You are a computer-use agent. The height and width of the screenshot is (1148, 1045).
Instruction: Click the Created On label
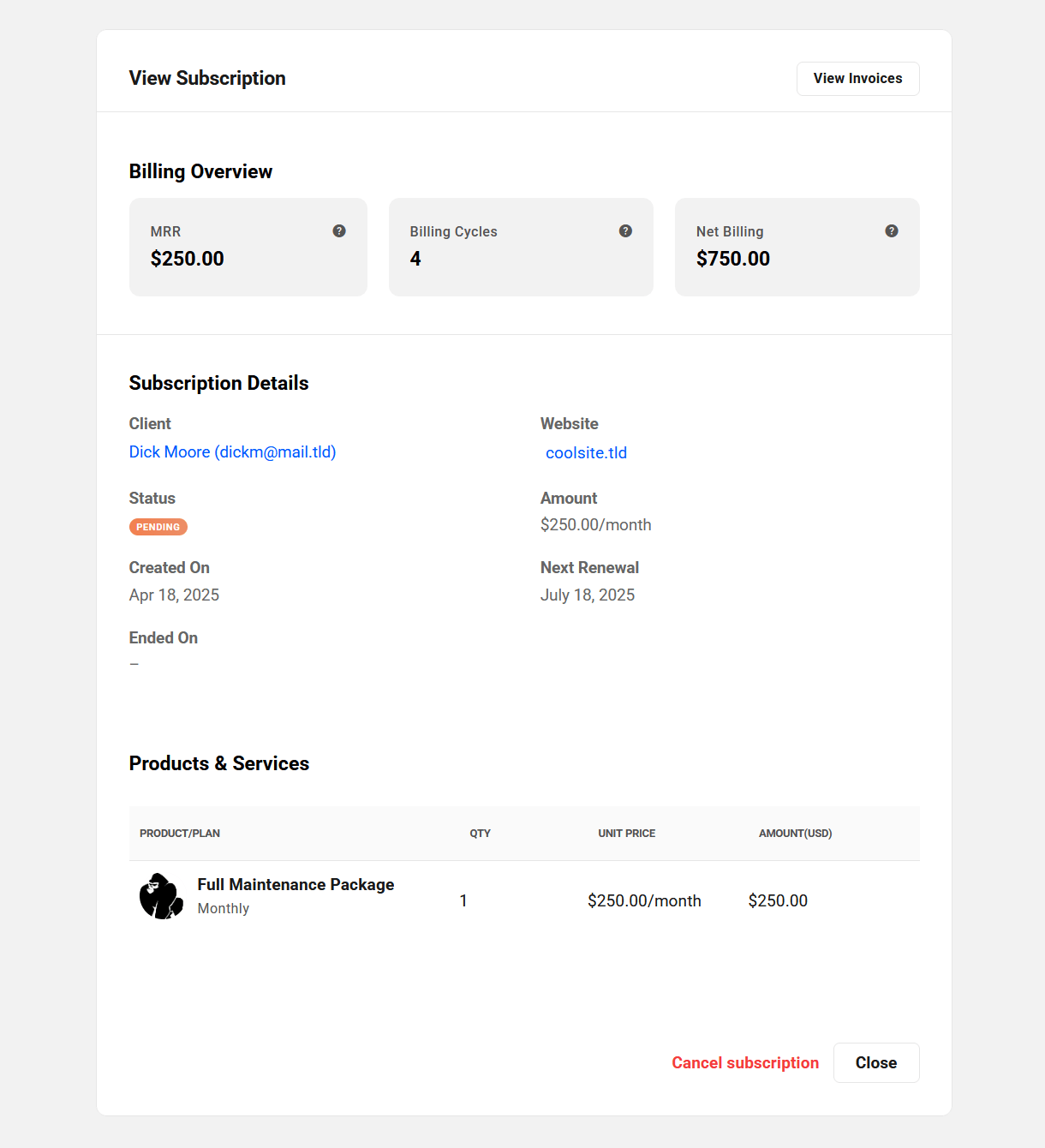(x=170, y=568)
